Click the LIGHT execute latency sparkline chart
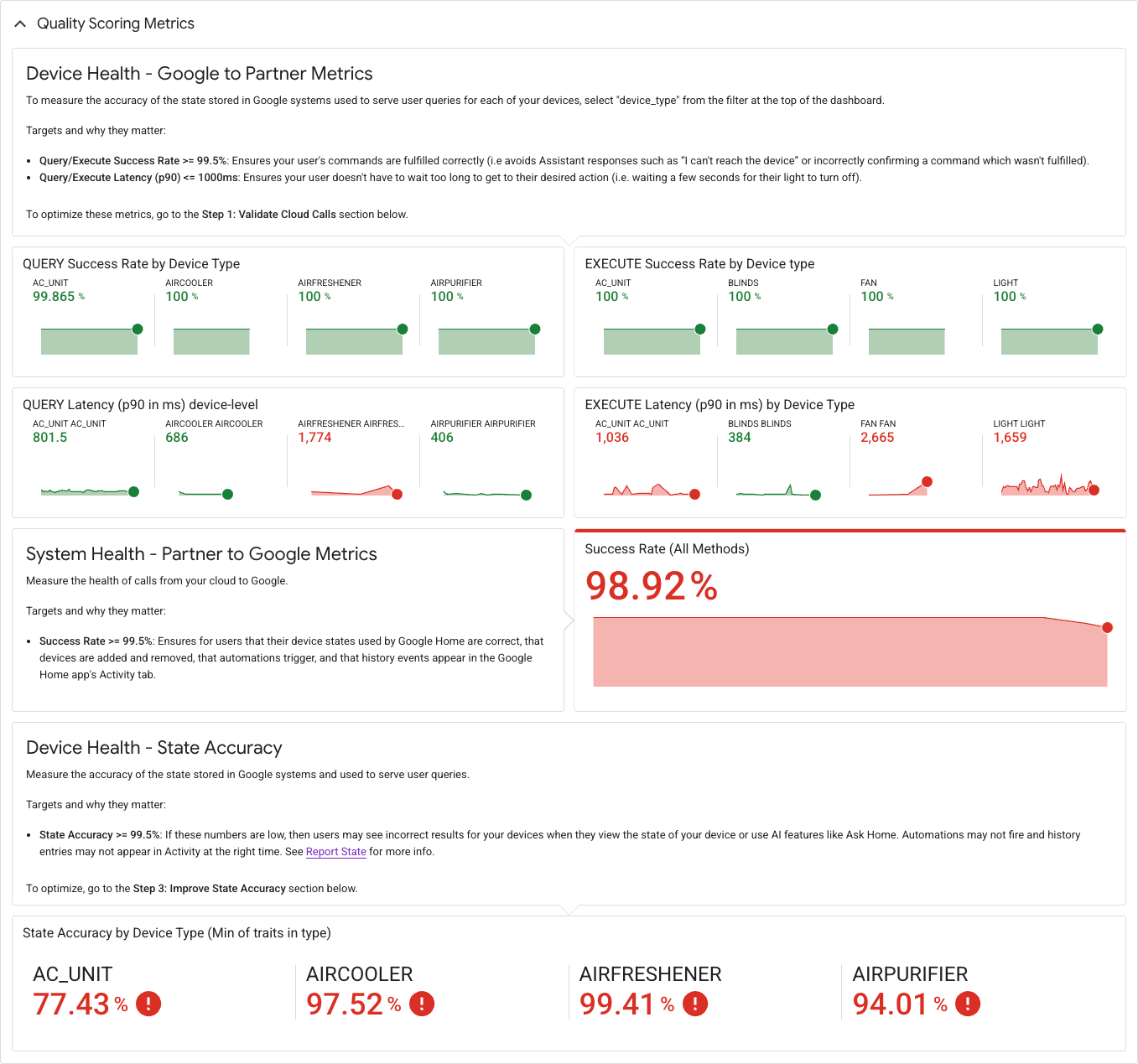The height and width of the screenshot is (1064, 1138). (x=1050, y=485)
